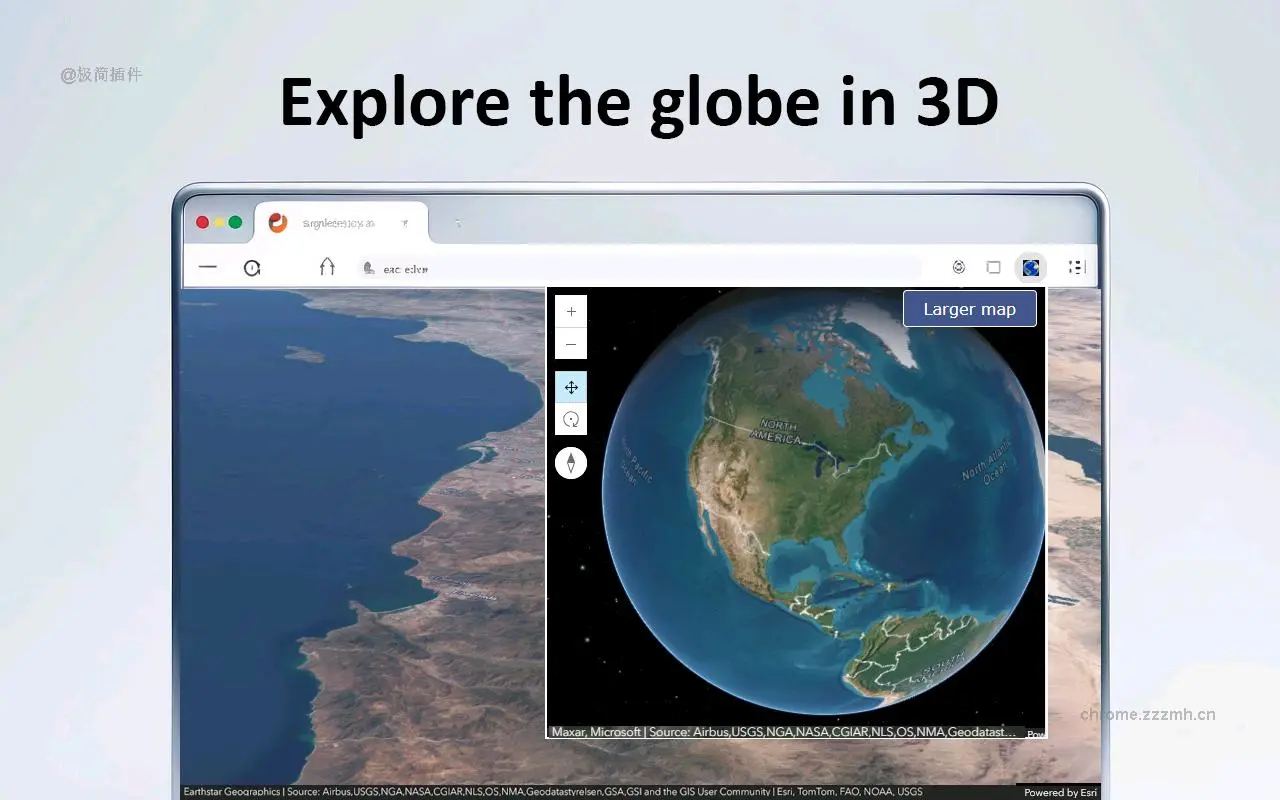
Task: Reset orientation using the compass needle
Action: point(570,462)
